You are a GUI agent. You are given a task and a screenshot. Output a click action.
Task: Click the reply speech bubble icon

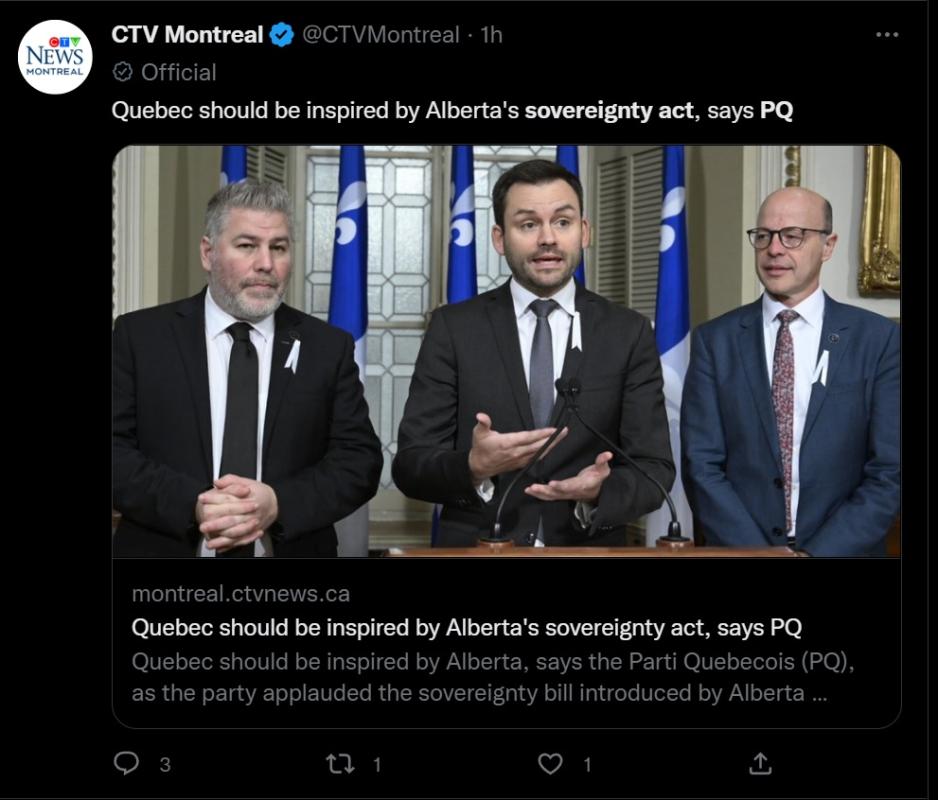point(126,763)
